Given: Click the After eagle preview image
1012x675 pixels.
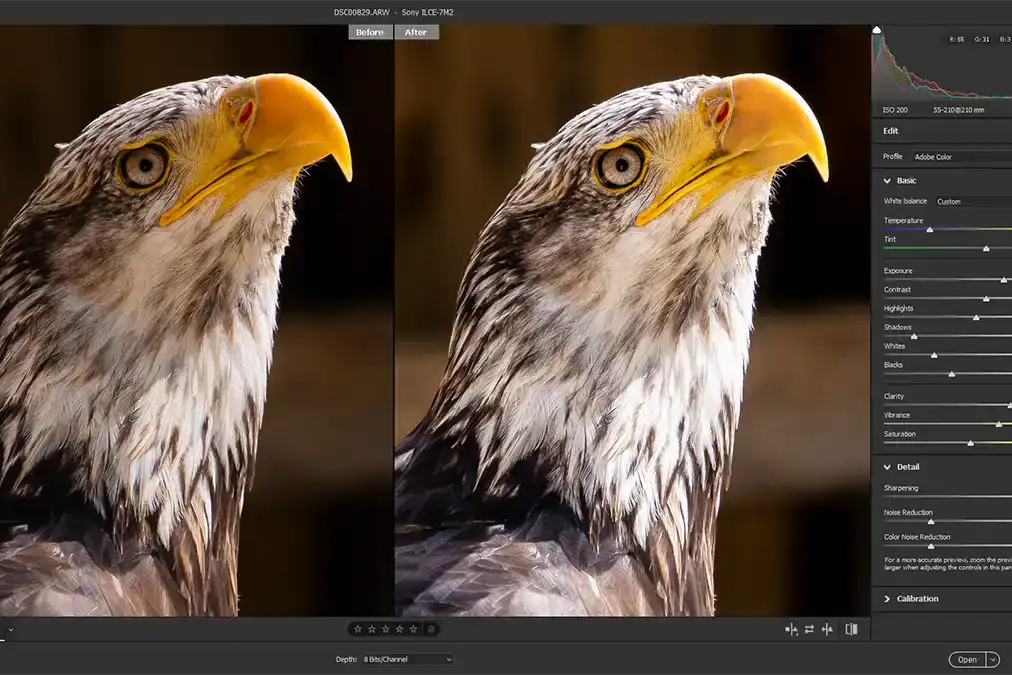Looking at the screenshot, I should [632, 321].
